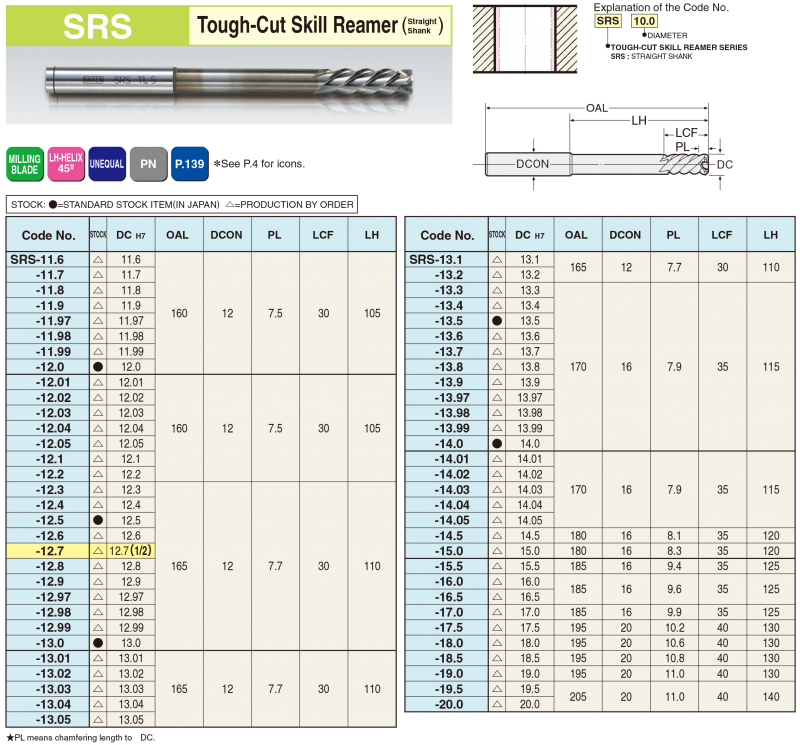Click the 14.05 DC value cell

click(x=530, y=520)
